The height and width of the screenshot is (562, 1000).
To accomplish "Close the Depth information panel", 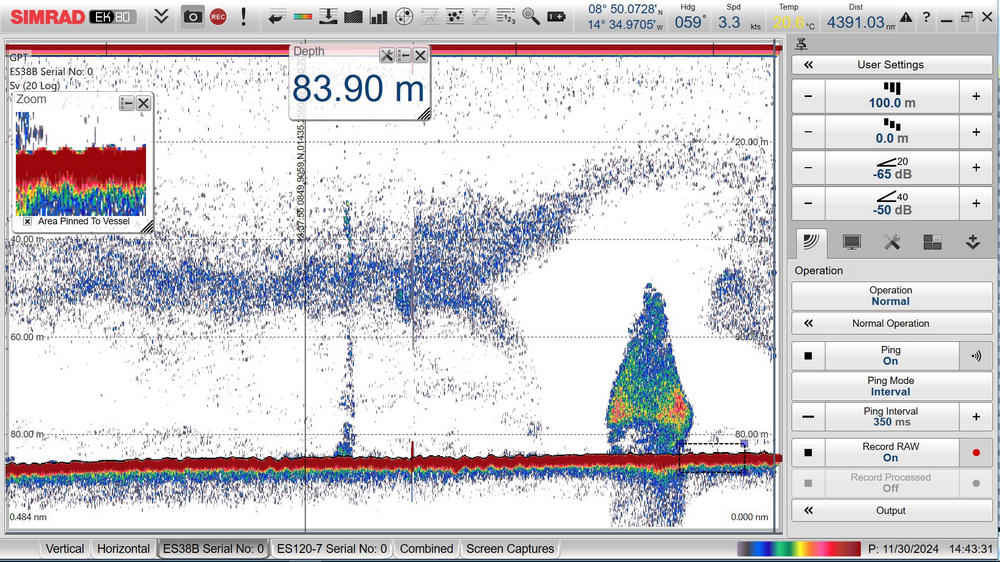I will 420,55.
